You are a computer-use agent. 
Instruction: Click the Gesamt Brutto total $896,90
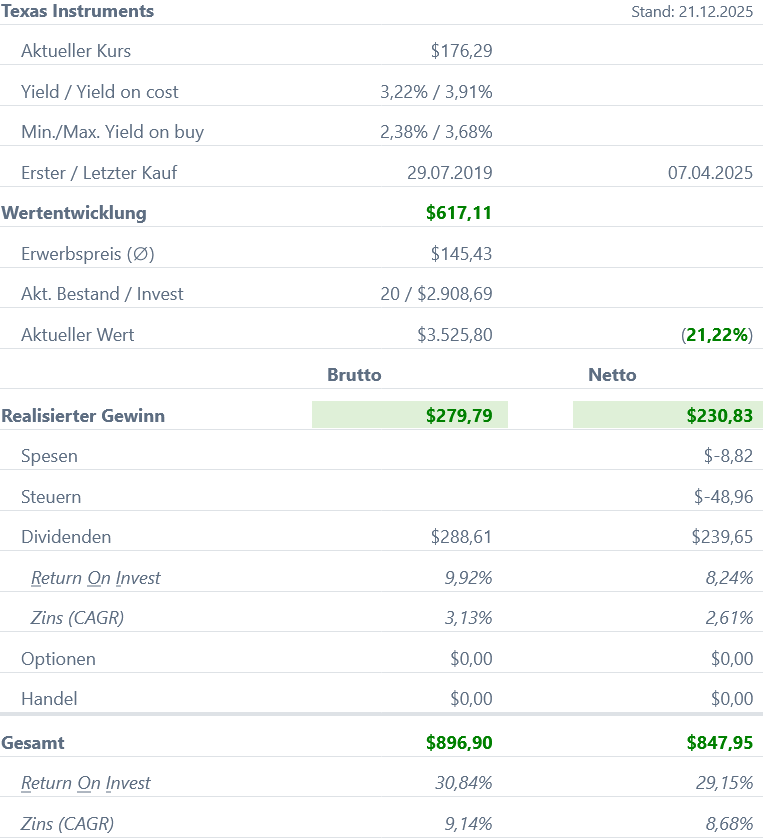(459, 743)
